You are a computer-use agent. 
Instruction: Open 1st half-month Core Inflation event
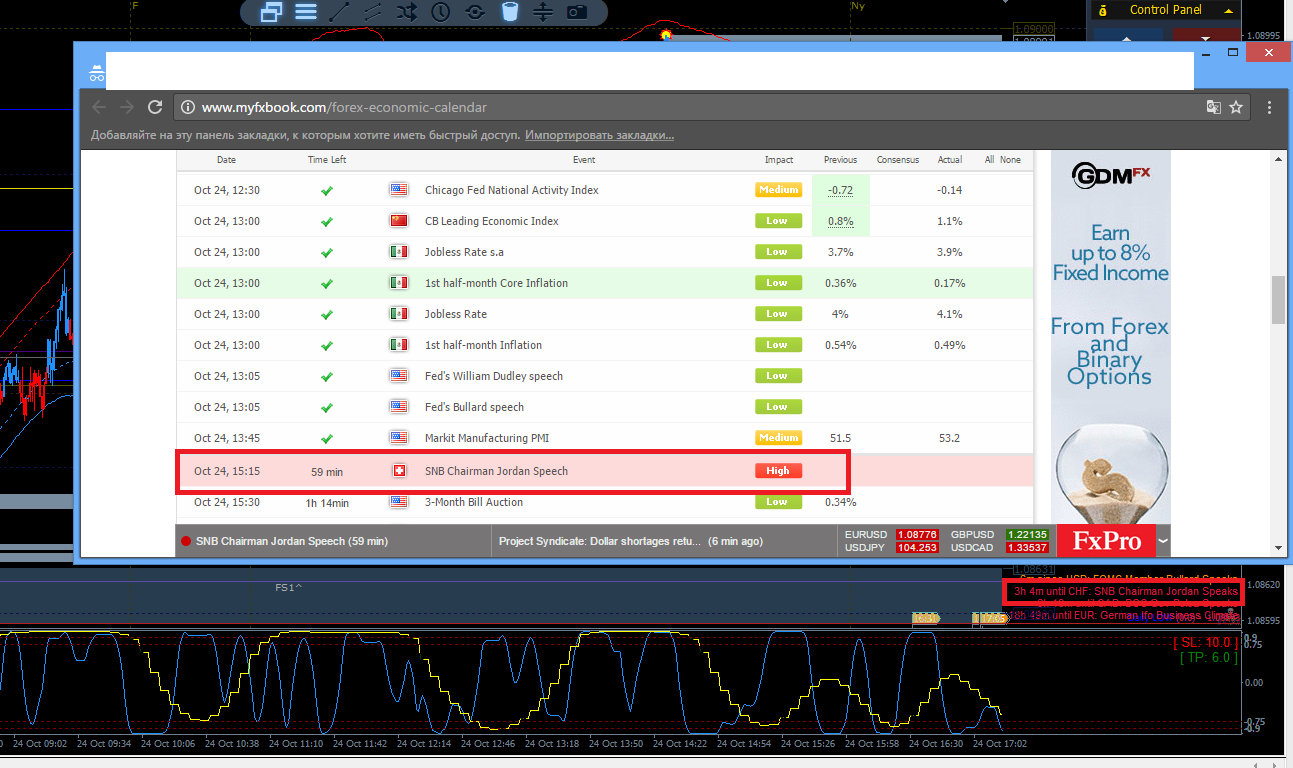click(x=496, y=283)
